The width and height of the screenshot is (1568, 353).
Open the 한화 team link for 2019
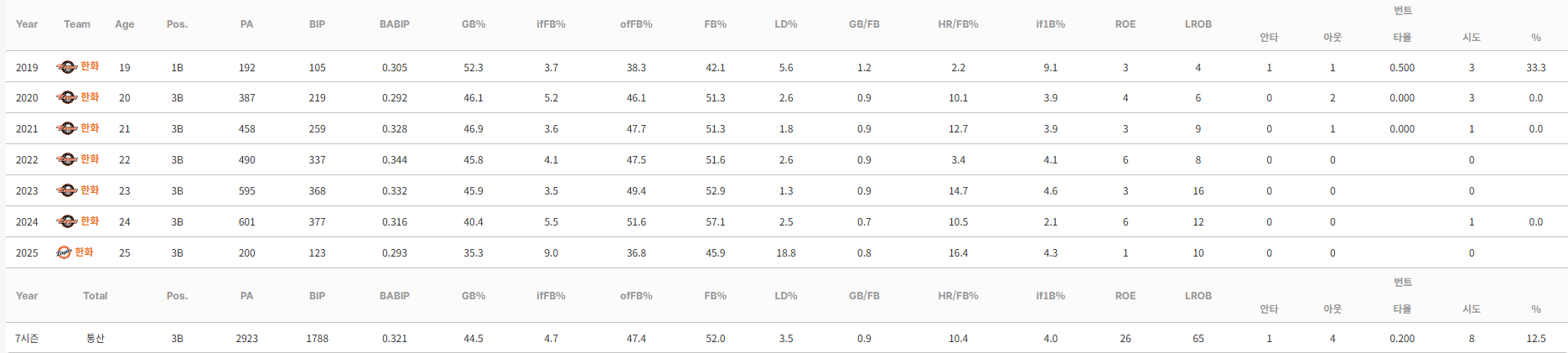coord(90,66)
